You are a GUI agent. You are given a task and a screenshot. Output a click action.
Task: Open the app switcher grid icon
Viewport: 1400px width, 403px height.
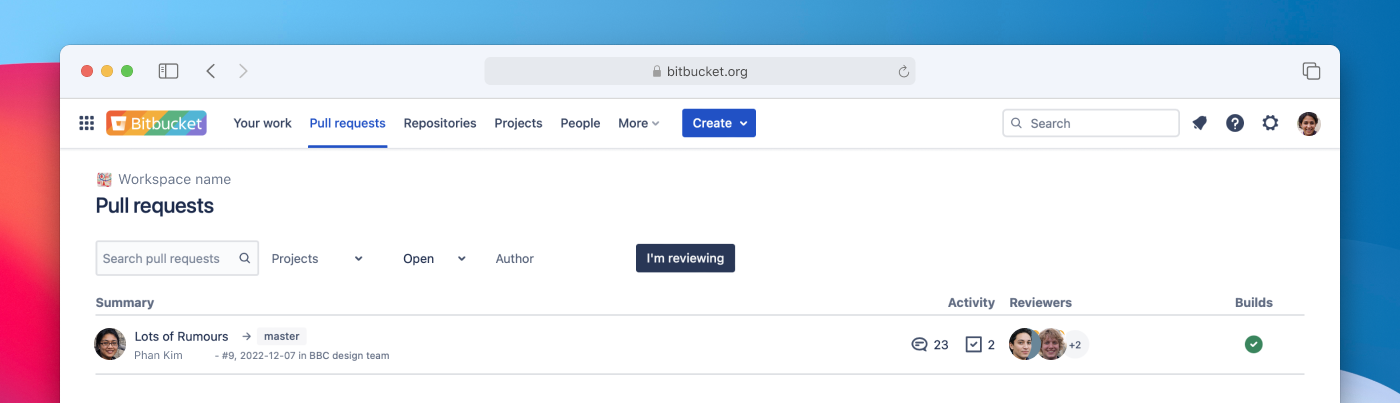pos(87,123)
